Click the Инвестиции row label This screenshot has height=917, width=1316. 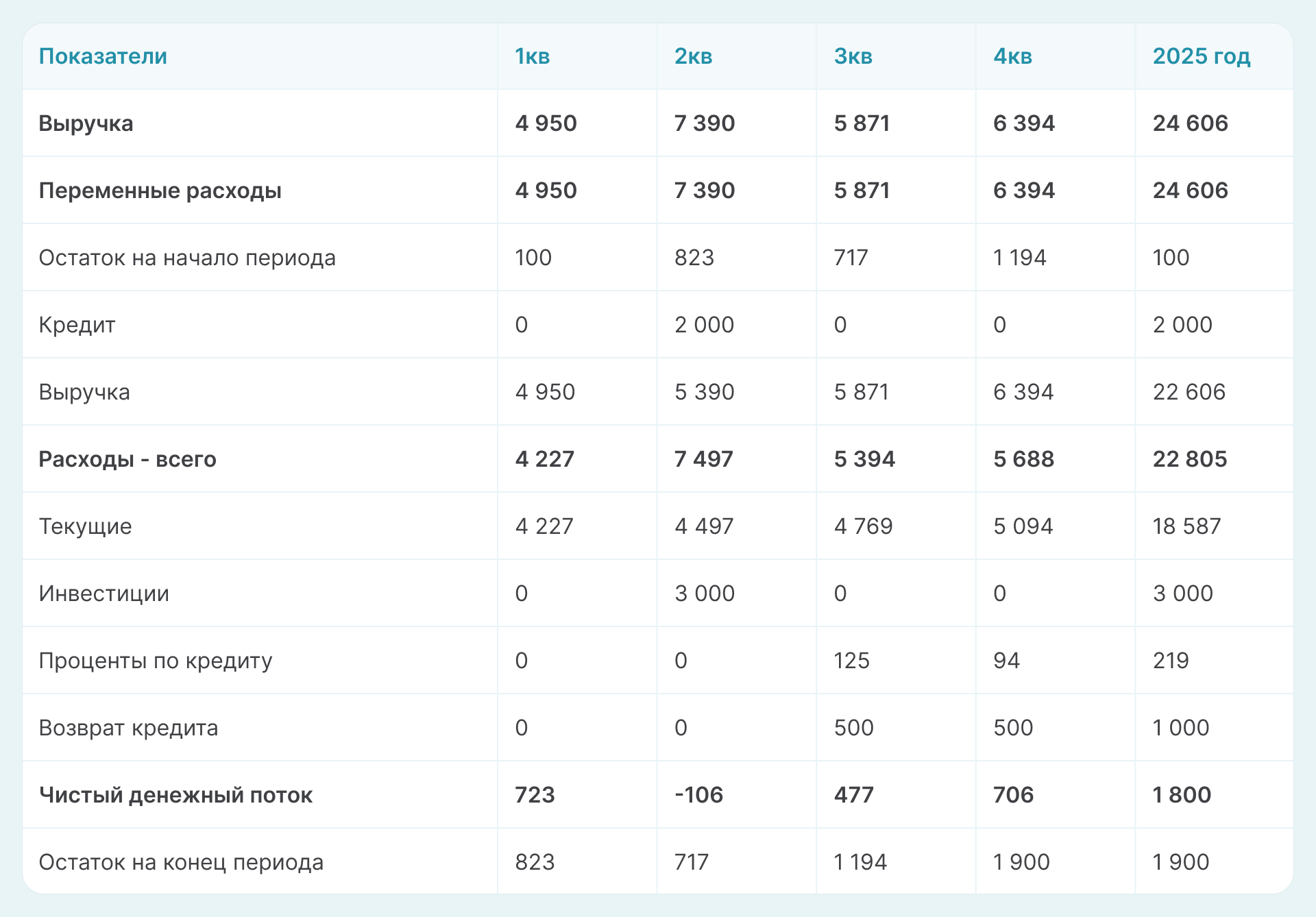[103, 594]
